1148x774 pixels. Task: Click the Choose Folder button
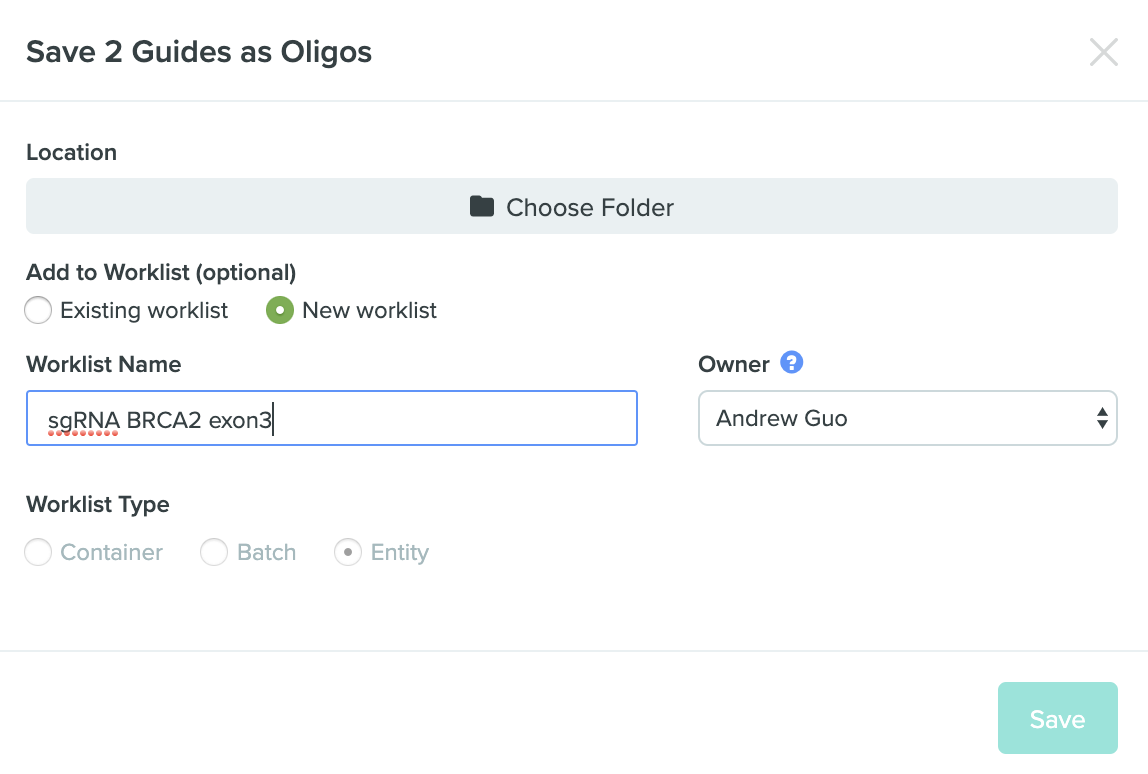572,206
